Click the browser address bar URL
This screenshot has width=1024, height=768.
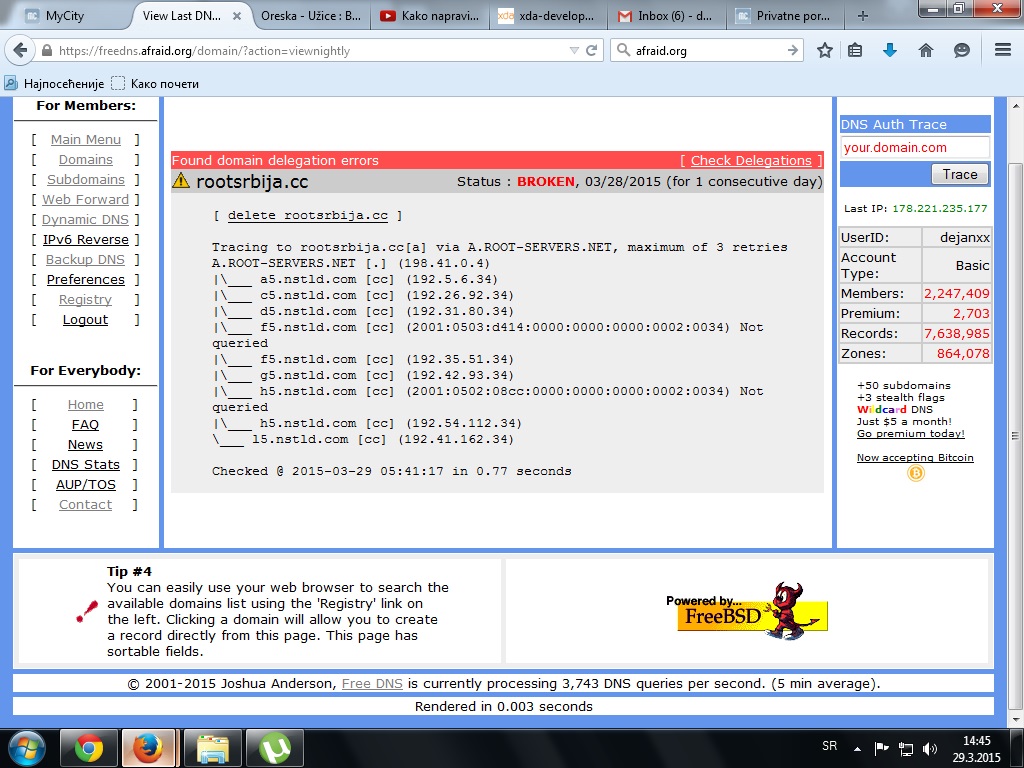click(310, 50)
